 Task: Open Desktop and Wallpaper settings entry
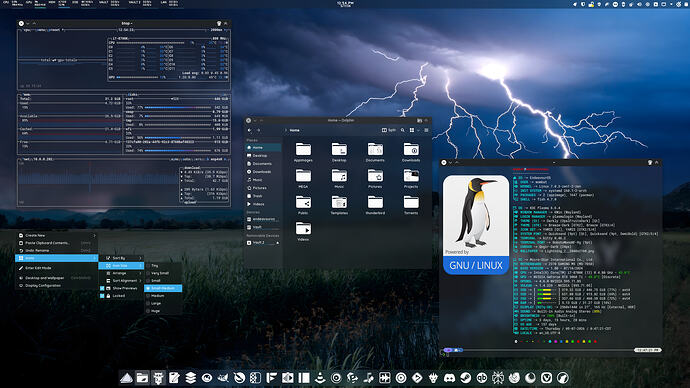[x=57, y=278]
